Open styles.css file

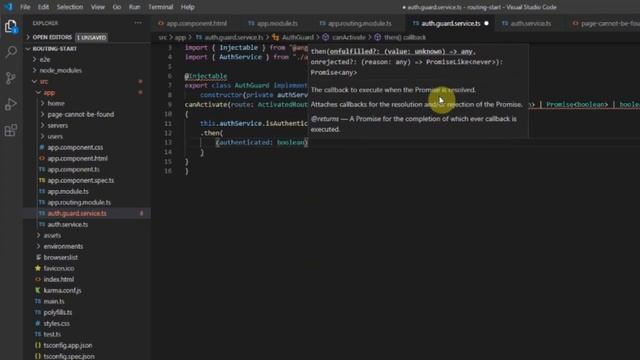tap(57, 324)
